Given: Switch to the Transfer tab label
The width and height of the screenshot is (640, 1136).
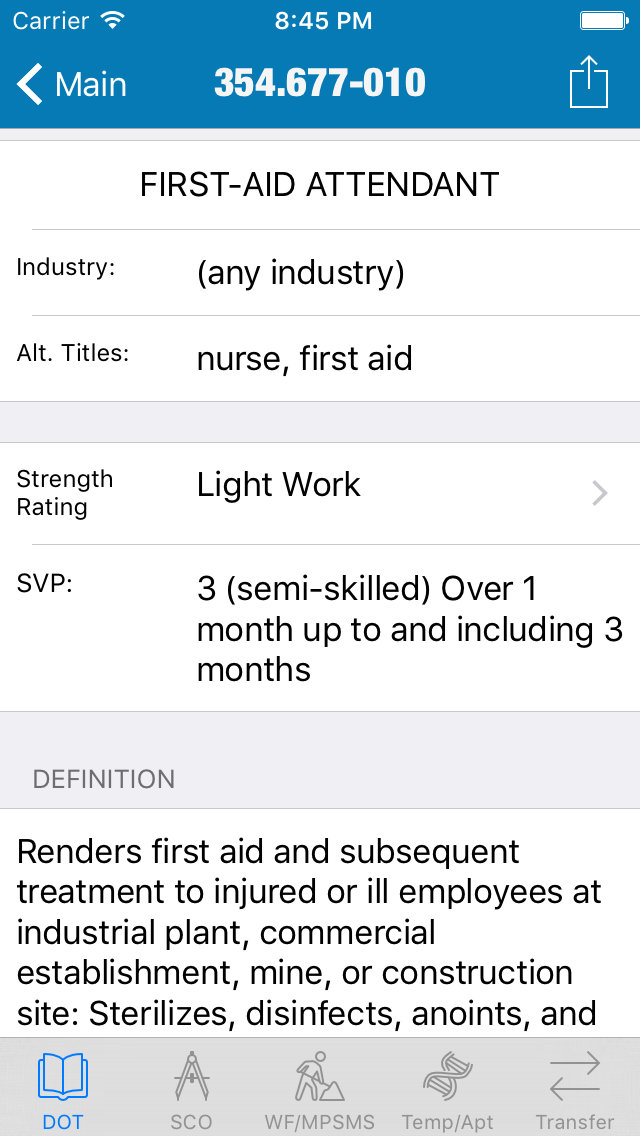Looking at the screenshot, I should [575, 1122].
